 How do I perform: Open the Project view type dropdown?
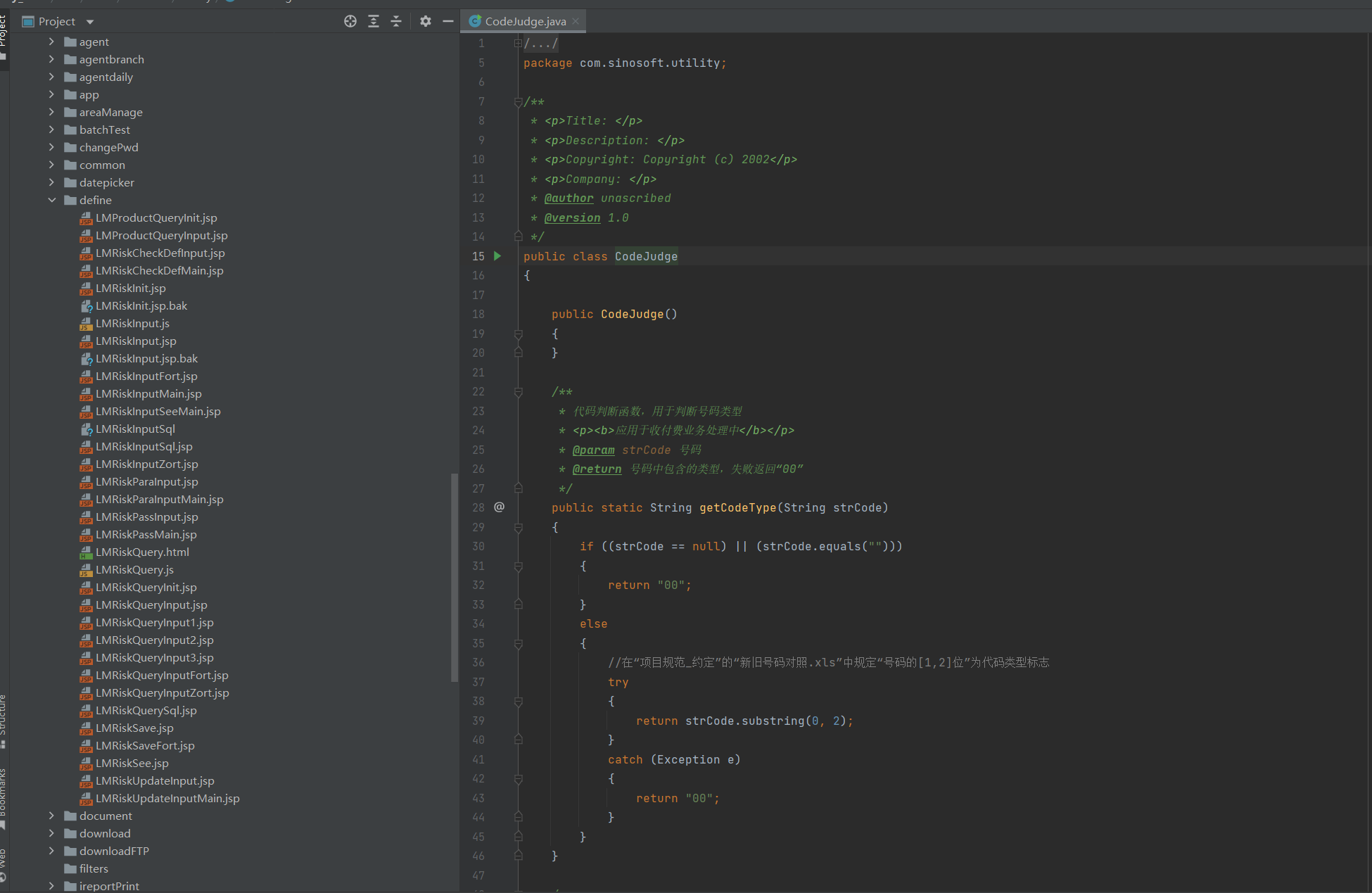[90, 22]
